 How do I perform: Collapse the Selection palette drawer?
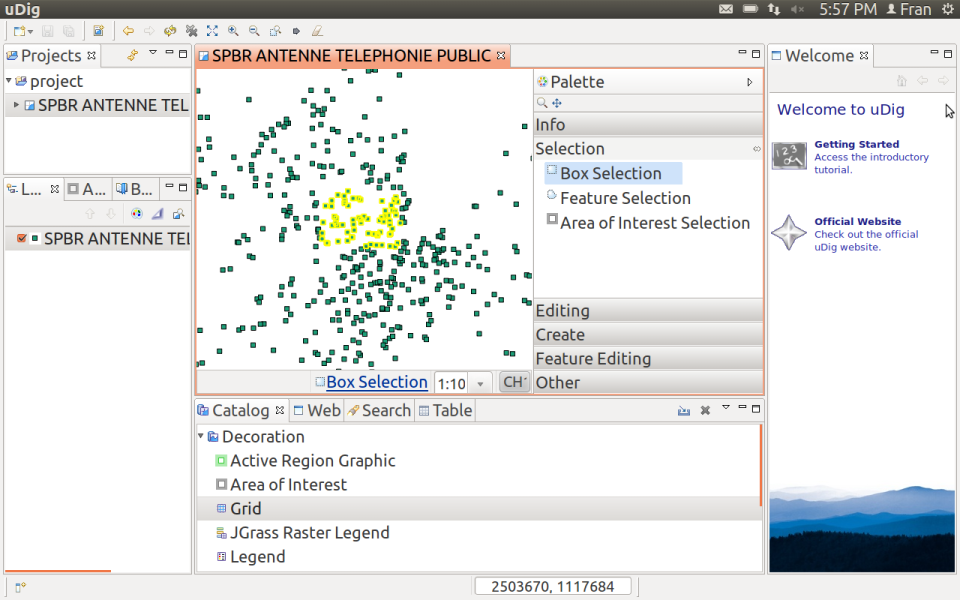click(x=648, y=149)
